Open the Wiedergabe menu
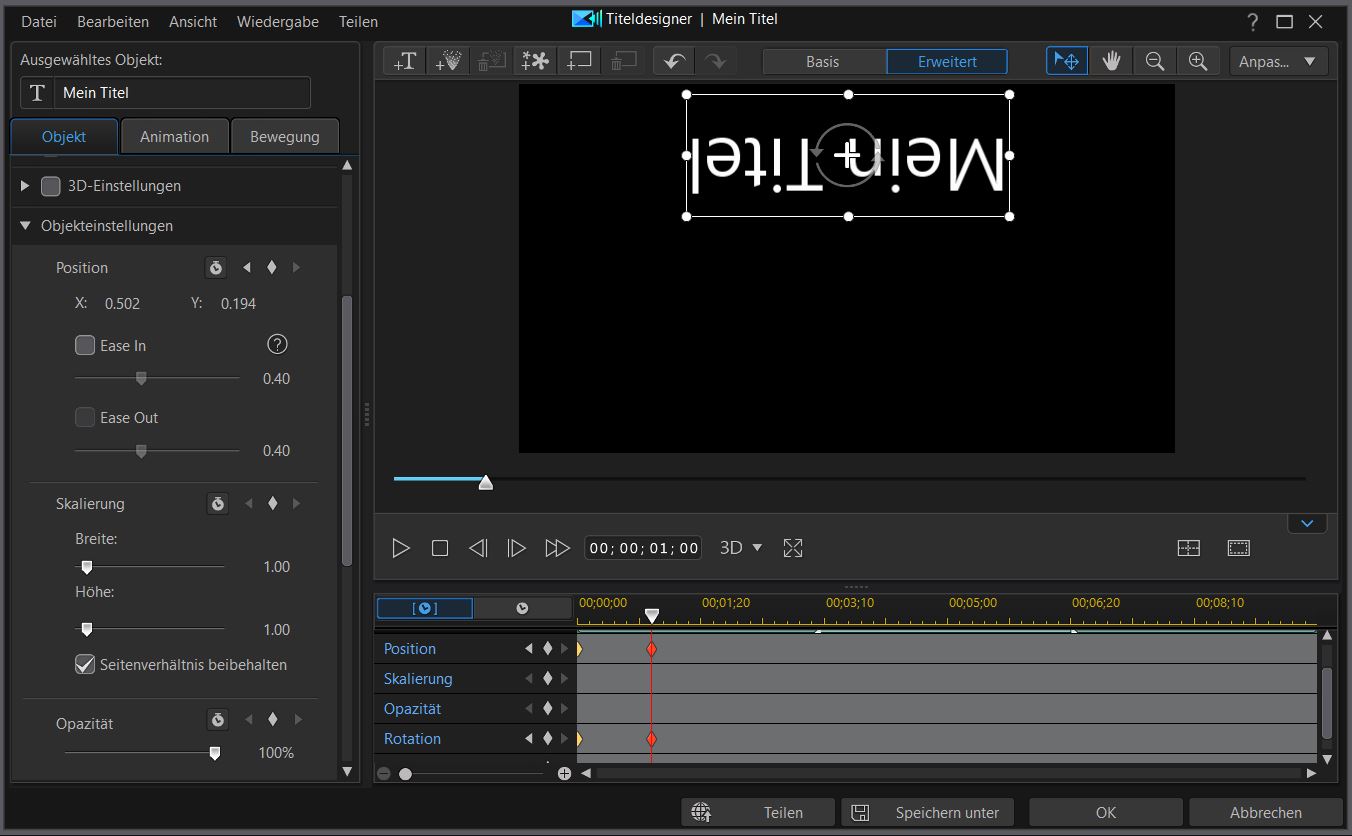 [x=277, y=21]
